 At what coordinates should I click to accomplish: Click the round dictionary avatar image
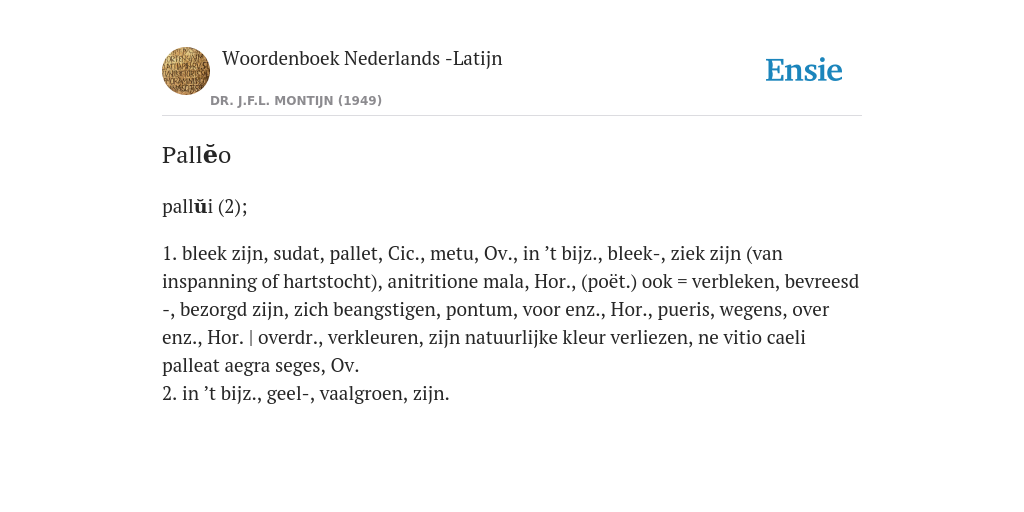(186, 71)
